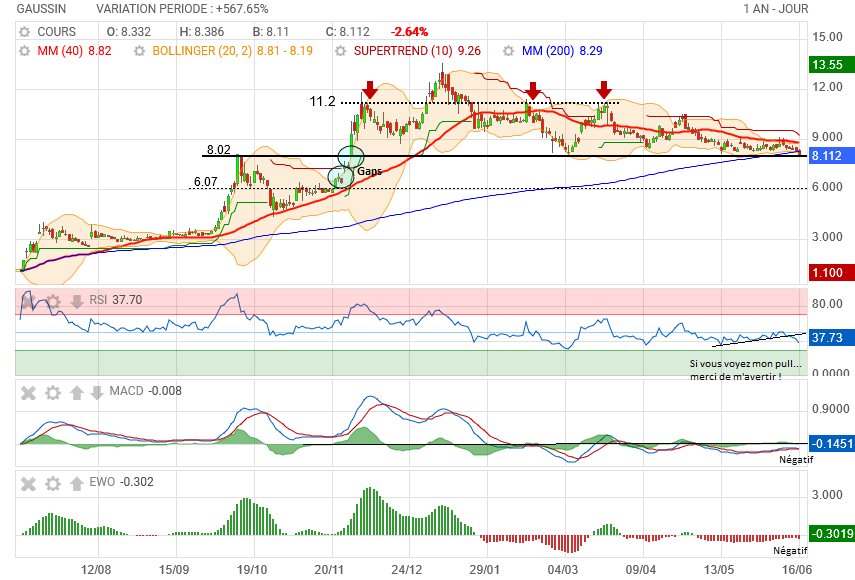Click the close value C: 8.112
Image resolution: width=855 pixels, height=580 pixels.
(348, 32)
